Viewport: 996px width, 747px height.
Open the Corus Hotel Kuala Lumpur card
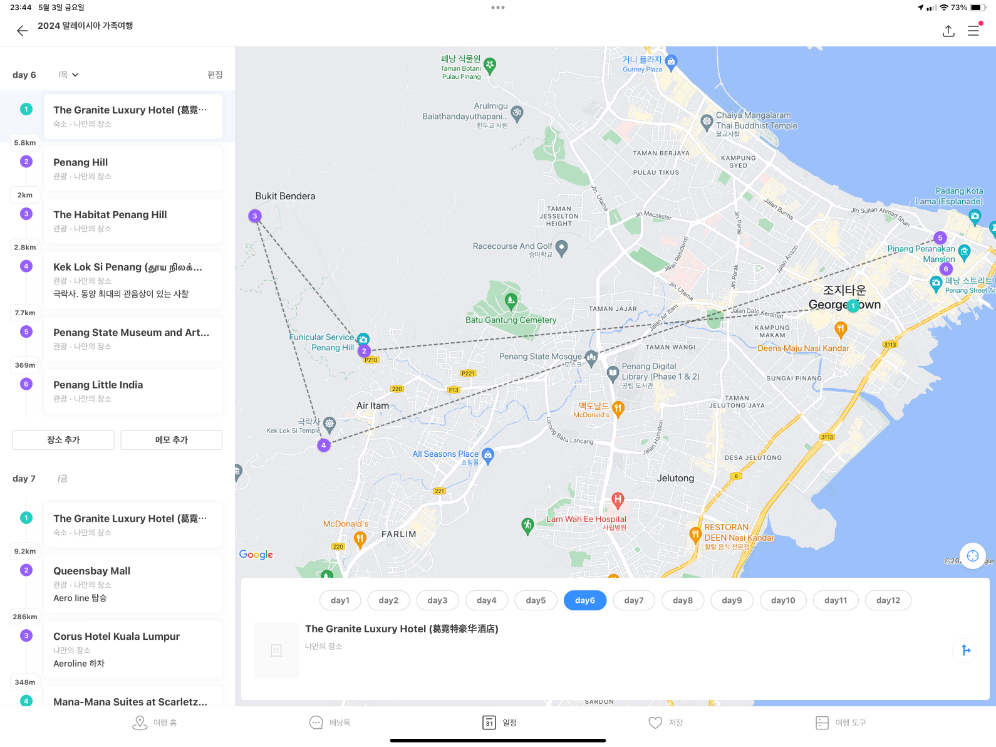[x=133, y=649]
